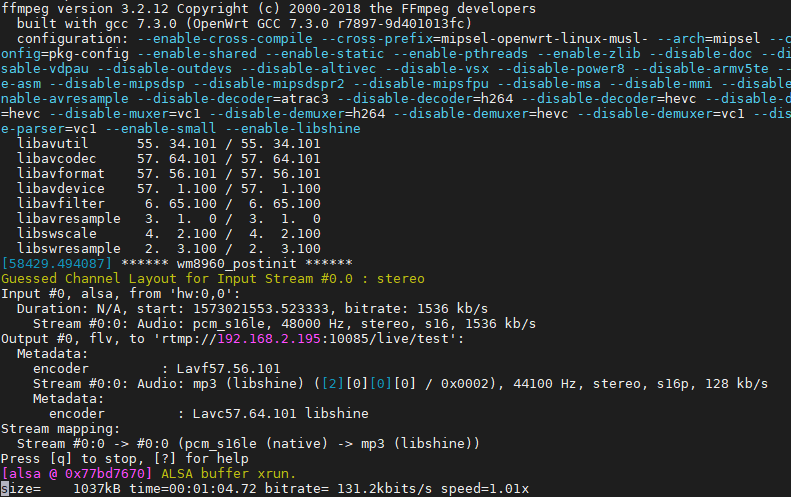Click the '--disable-power8' flag
791x497 pixels.
(561, 68)
